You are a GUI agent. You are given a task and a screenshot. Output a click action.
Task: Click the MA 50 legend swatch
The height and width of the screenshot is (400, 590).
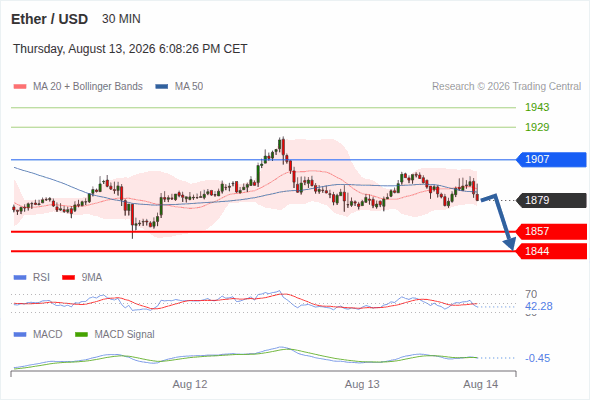[162, 87]
